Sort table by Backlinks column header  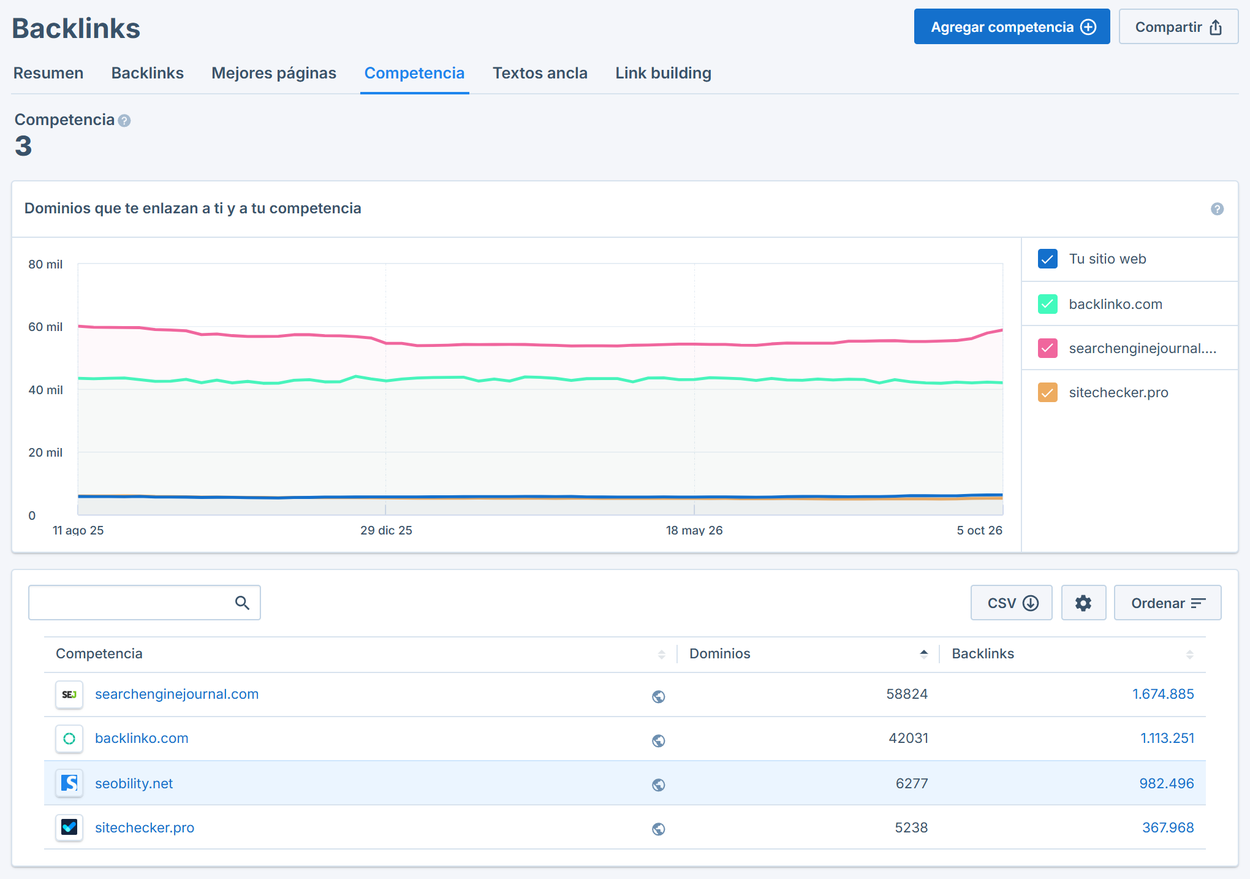click(x=983, y=654)
